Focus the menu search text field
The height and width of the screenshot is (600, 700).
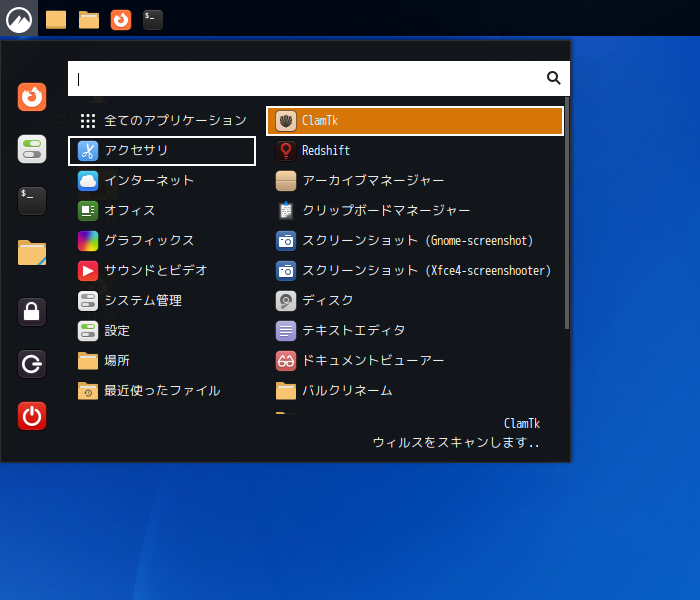coord(319,79)
